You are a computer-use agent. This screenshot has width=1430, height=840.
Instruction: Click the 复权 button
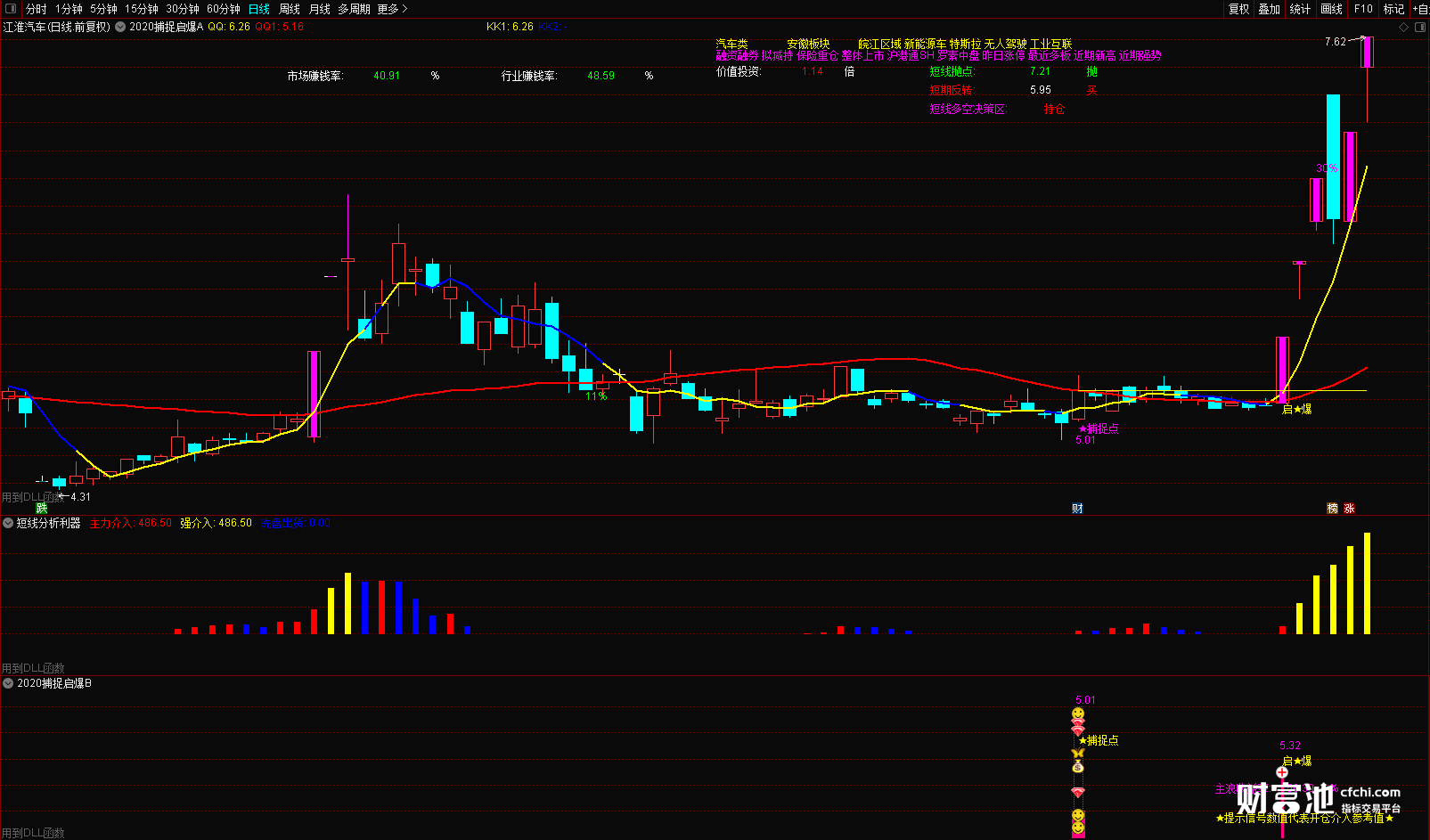[x=1239, y=9]
